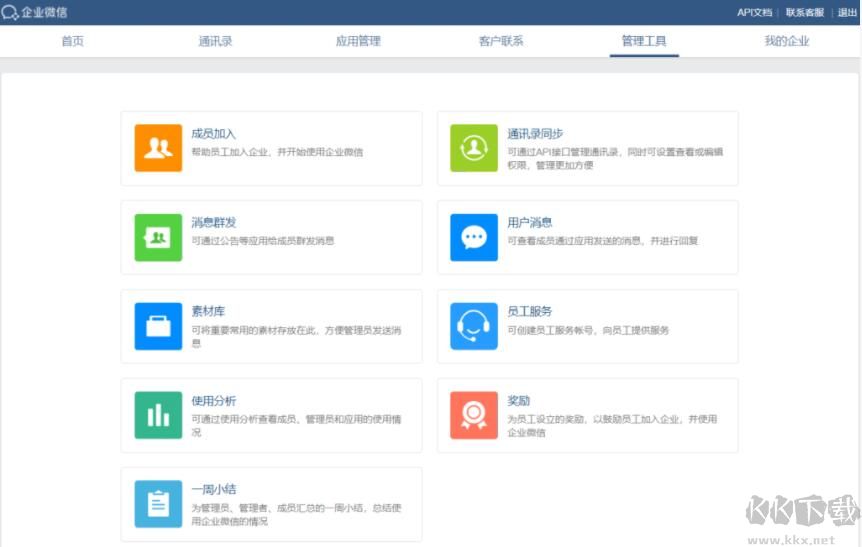862x547 pixels.
Task: Open the 通讯录 tab
Action: [x=215, y=41]
